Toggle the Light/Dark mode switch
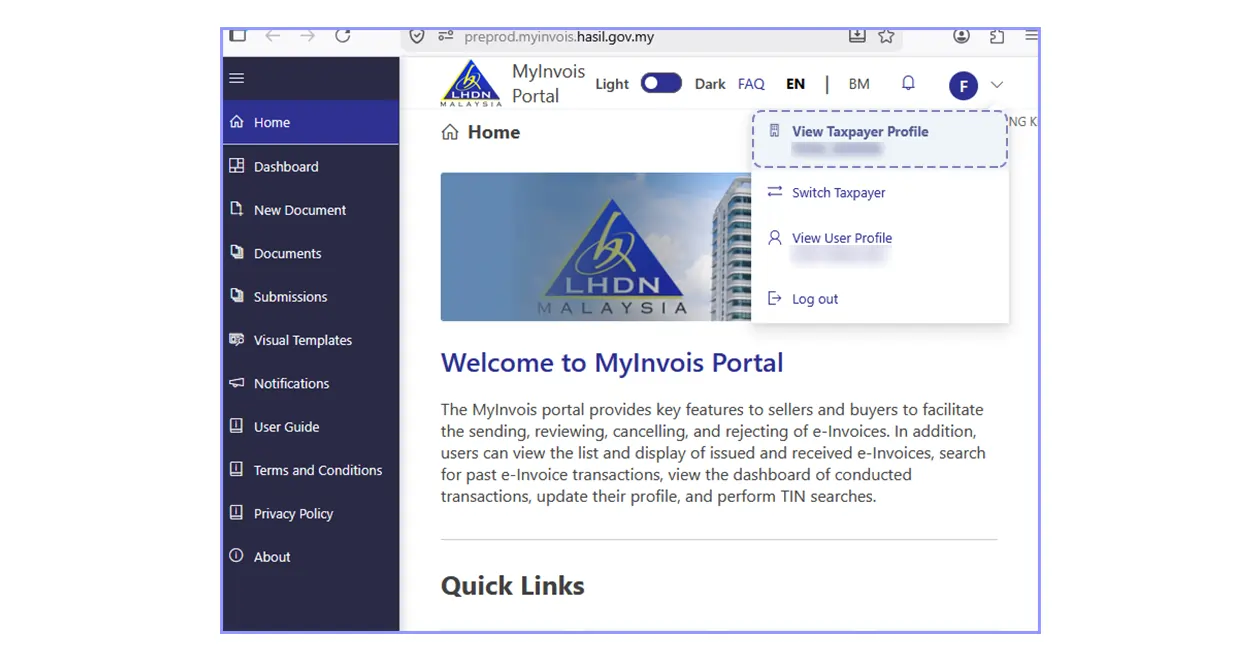The width and height of the screenshot is (1260, 660). click(661, 82)
